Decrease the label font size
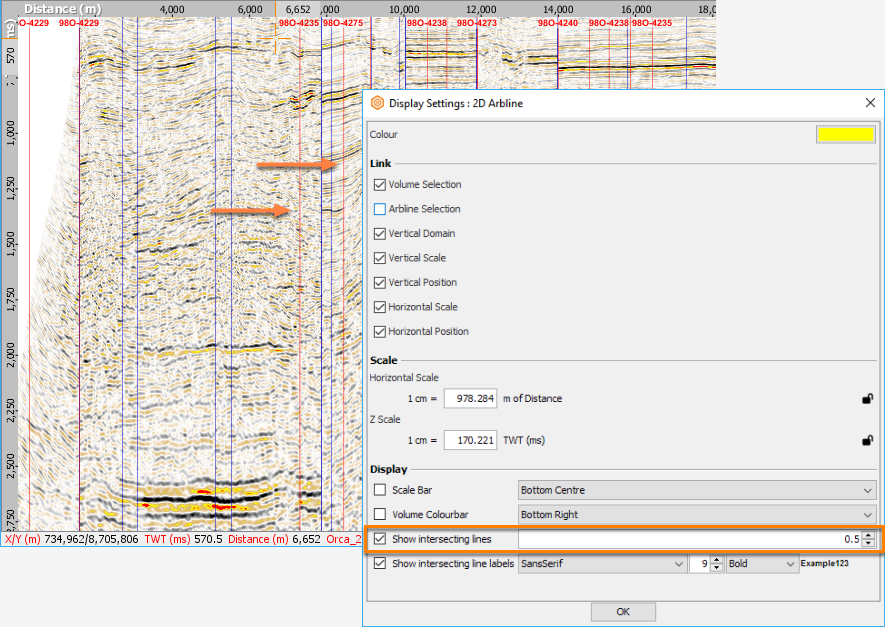This screenshot has width=885, height=627. [x=717, y=568]
